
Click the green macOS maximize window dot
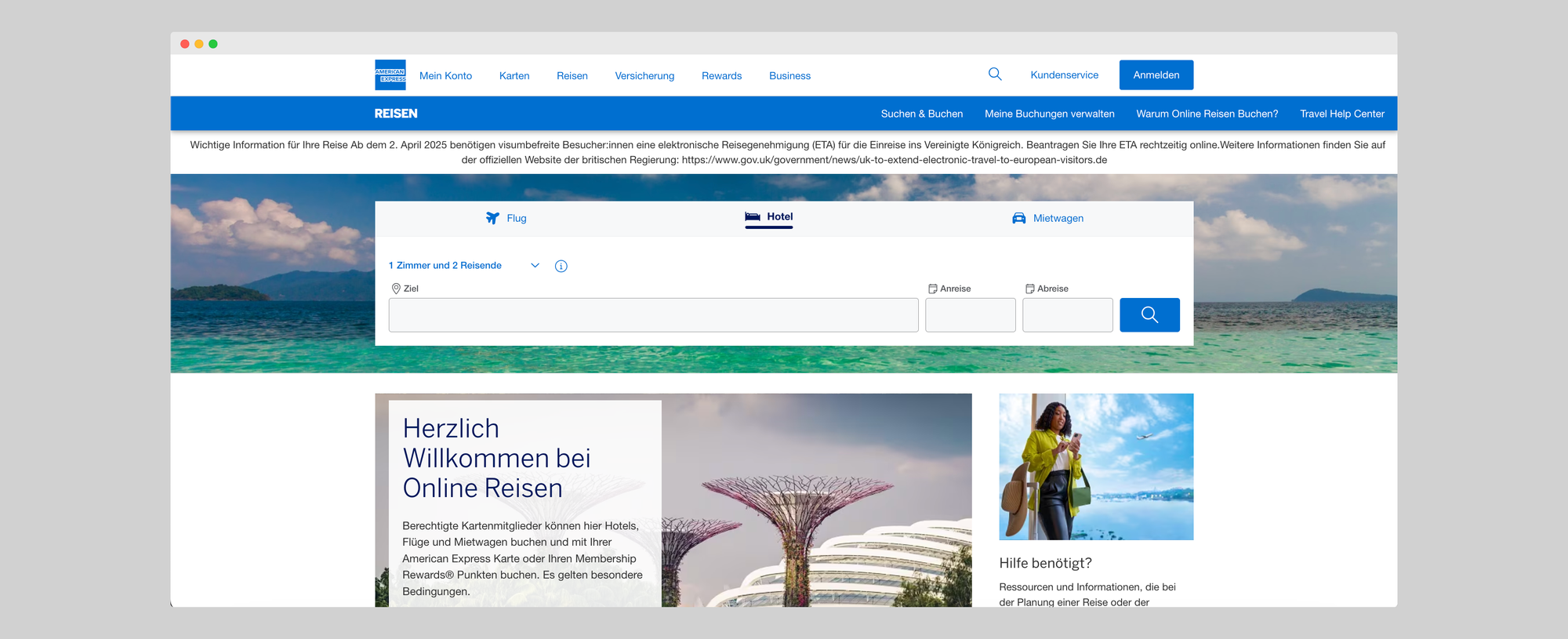(x=213, y=44)
